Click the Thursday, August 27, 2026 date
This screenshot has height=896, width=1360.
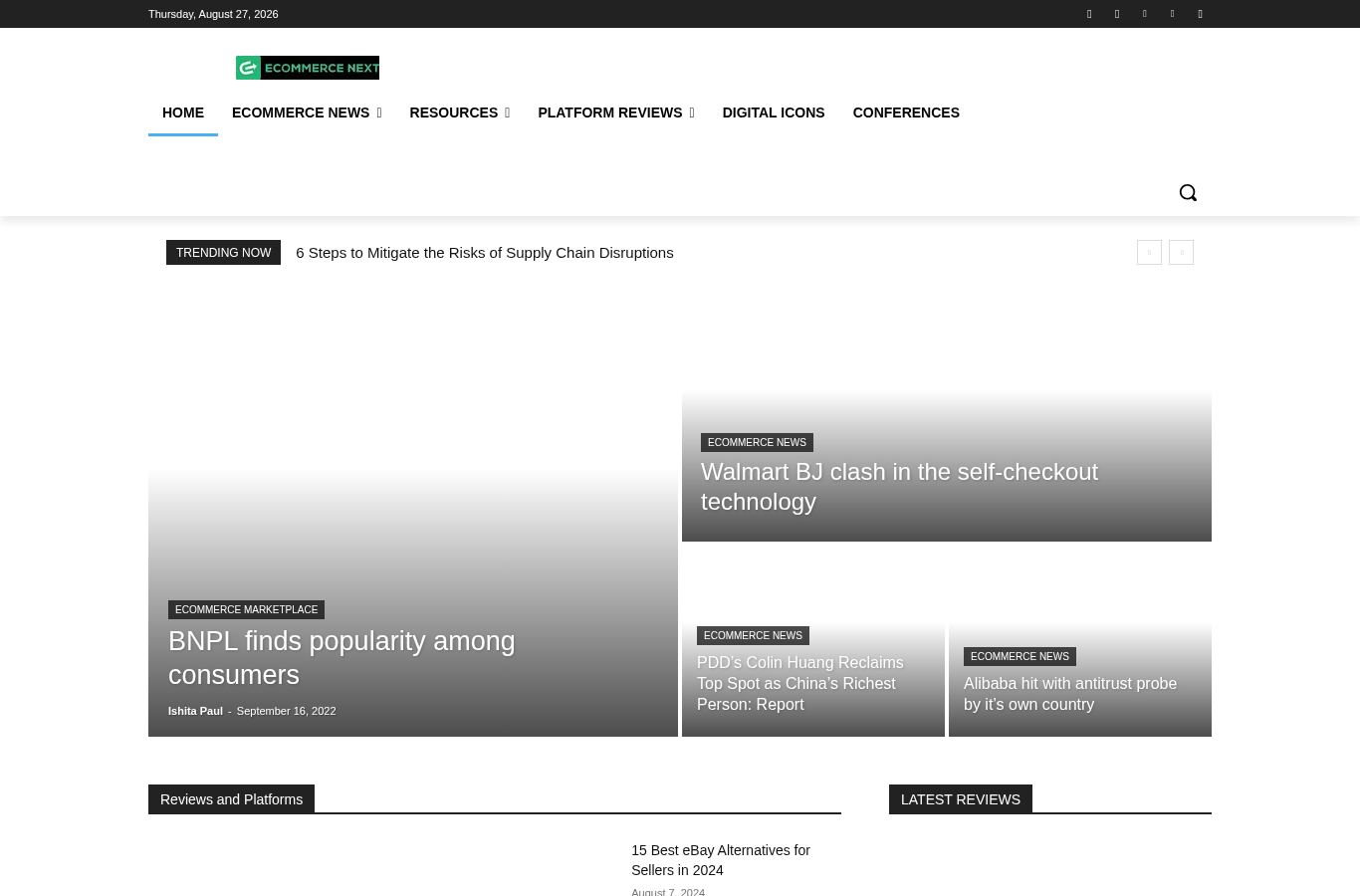213,14
